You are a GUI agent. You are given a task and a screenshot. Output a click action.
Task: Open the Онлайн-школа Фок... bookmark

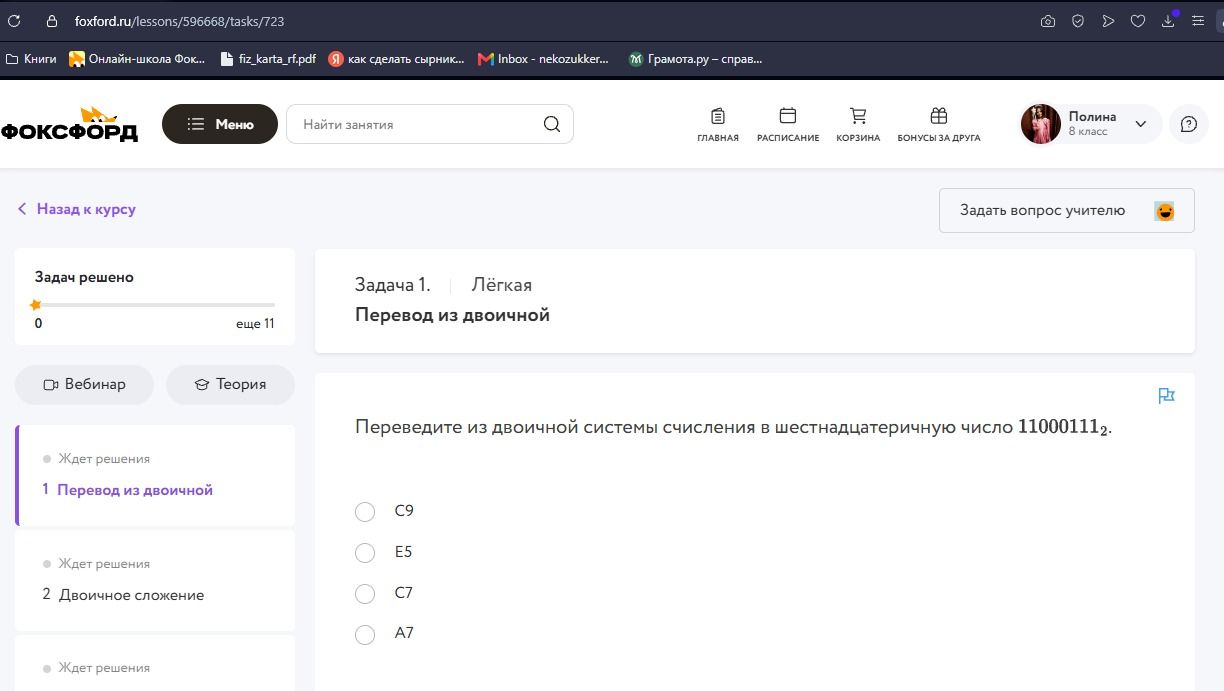137,59
